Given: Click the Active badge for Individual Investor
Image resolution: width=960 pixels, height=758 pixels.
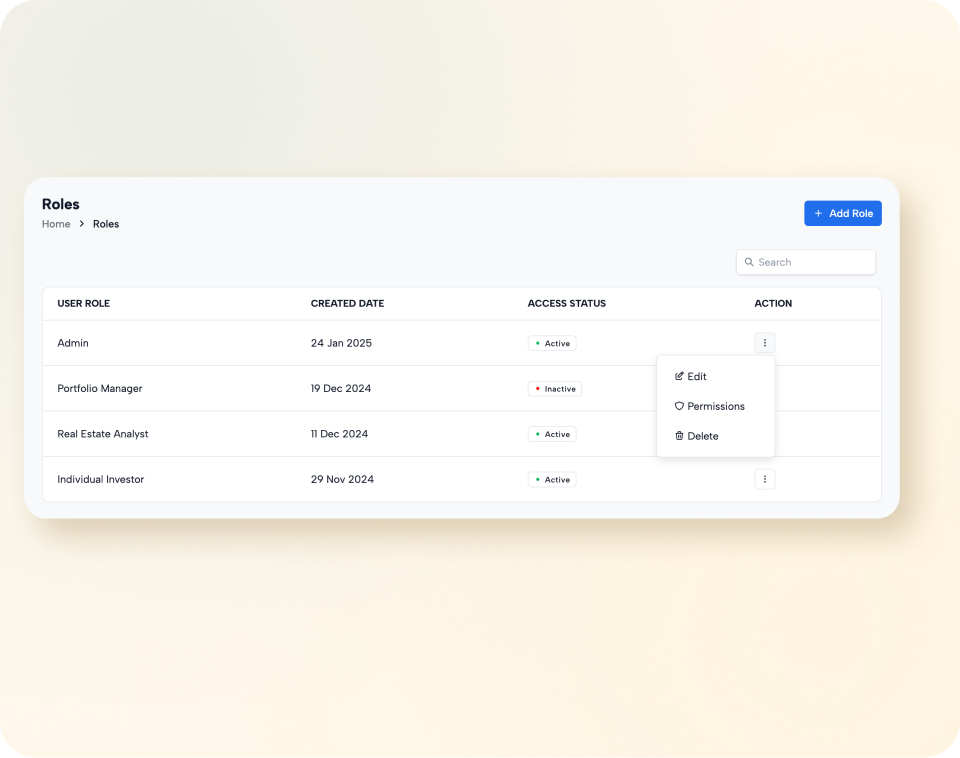Looking at the screenshot, I should (552, 480).
